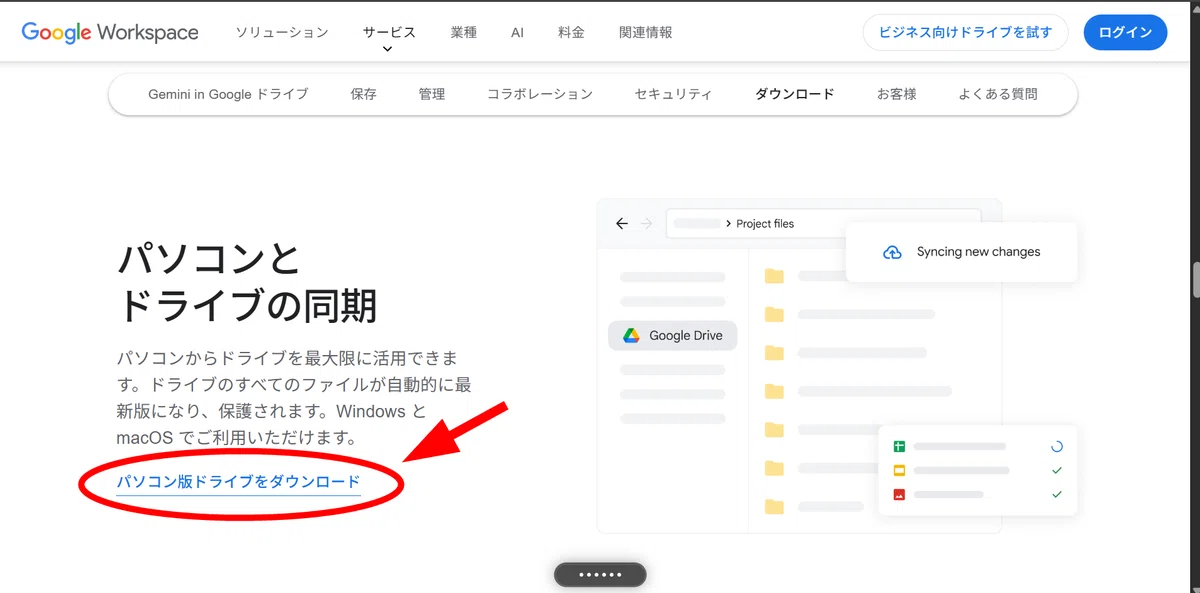
Task: Click the パソコン版ドライブをダウンロード link
Action: click(x=238, y=482)
